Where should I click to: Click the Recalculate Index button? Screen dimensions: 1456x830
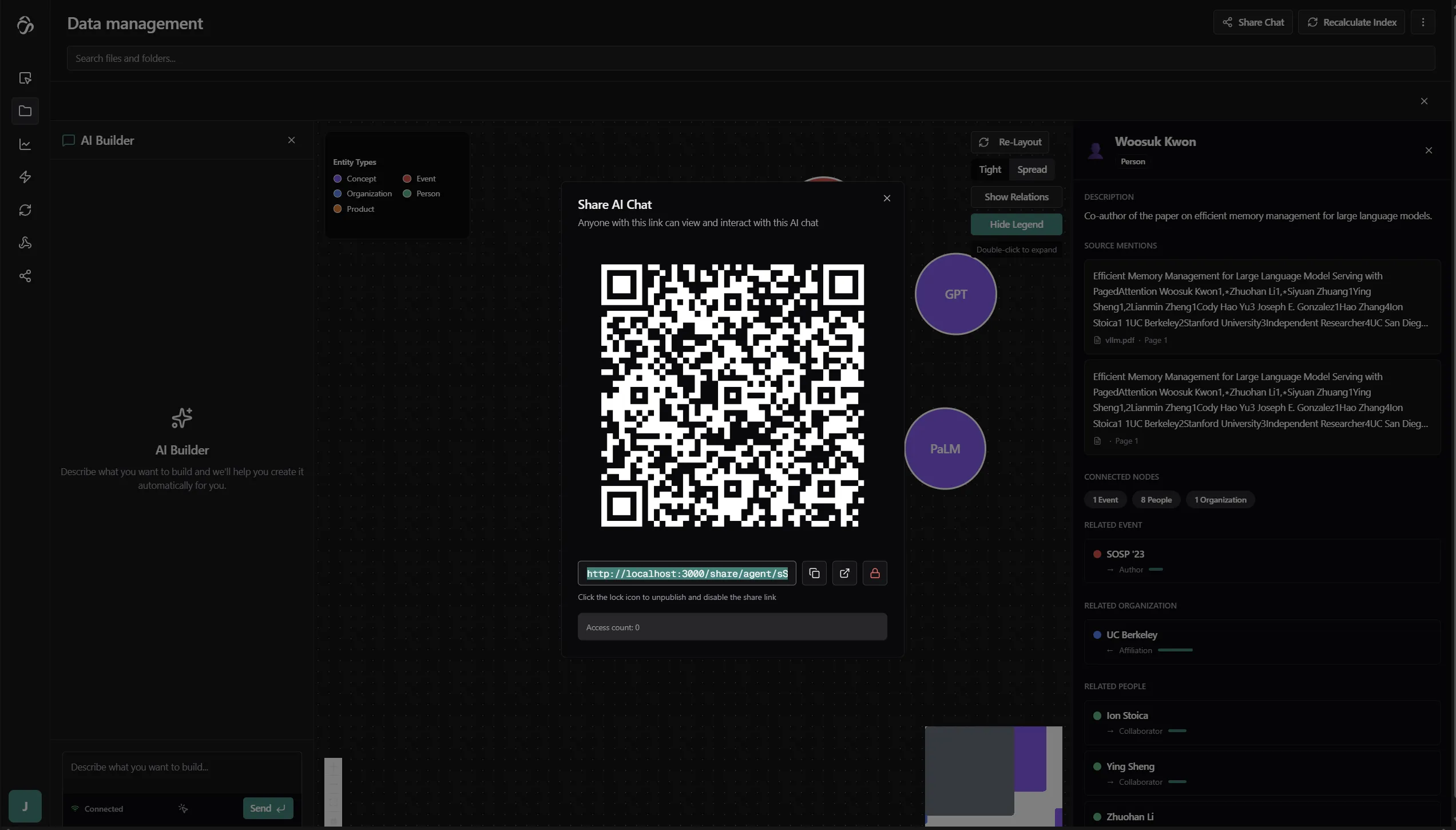[1351, 22]
